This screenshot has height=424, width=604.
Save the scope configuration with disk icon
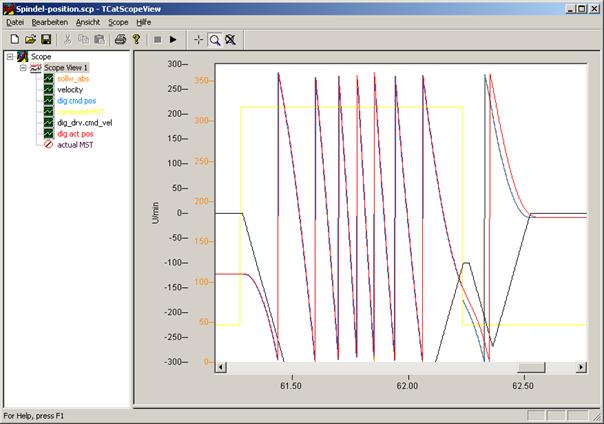46,39
